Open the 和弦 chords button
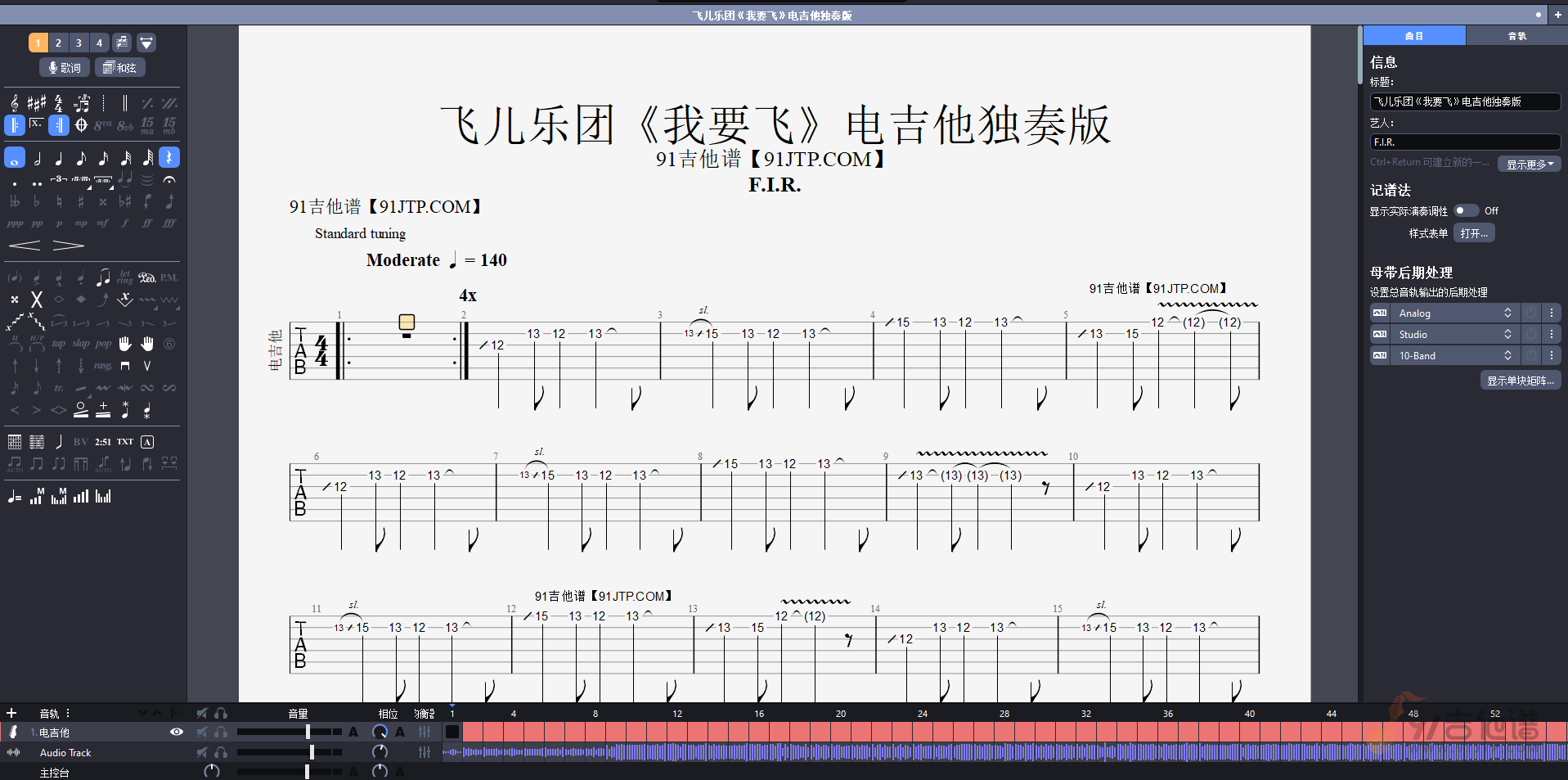The height and width of the screenshot is (780, 1568). [x=120, y=67]
